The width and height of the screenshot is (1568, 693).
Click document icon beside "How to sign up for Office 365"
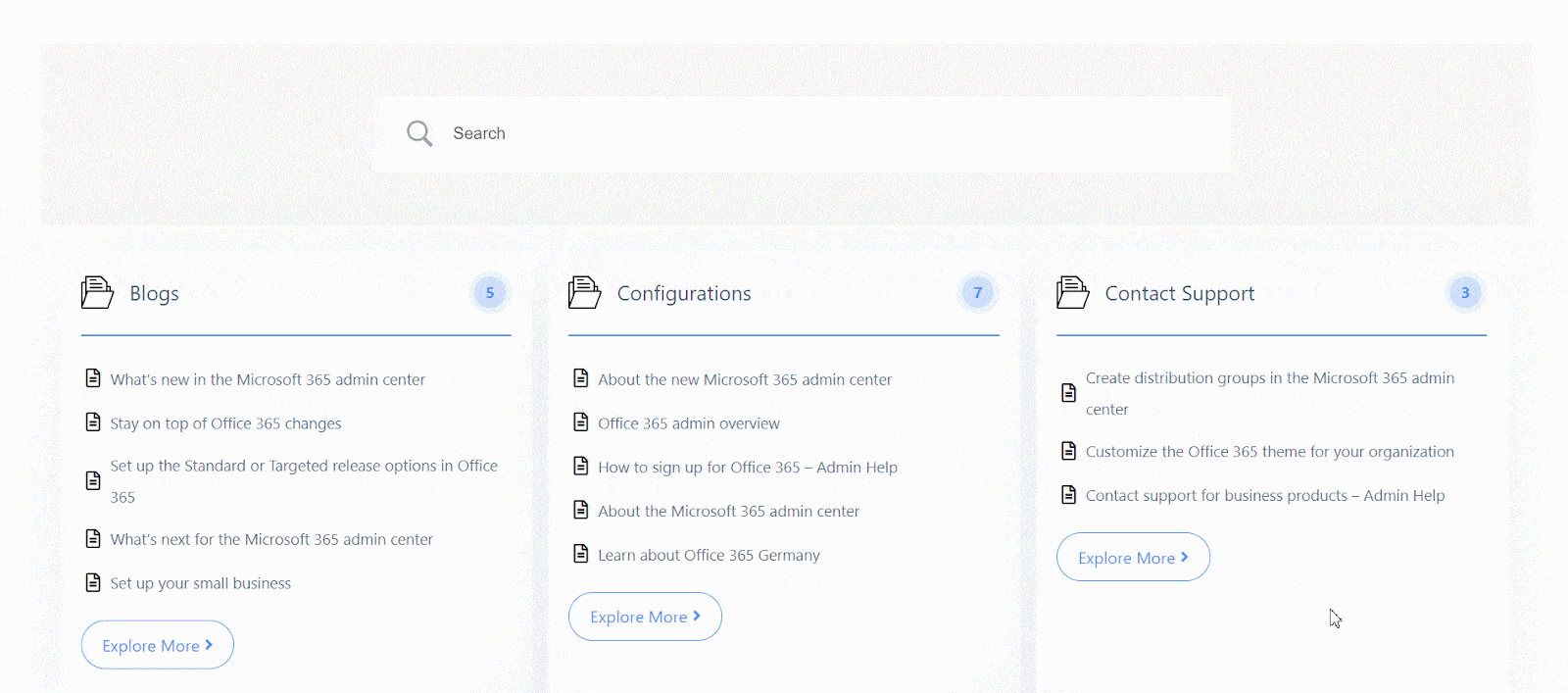(x=581, y=466)
